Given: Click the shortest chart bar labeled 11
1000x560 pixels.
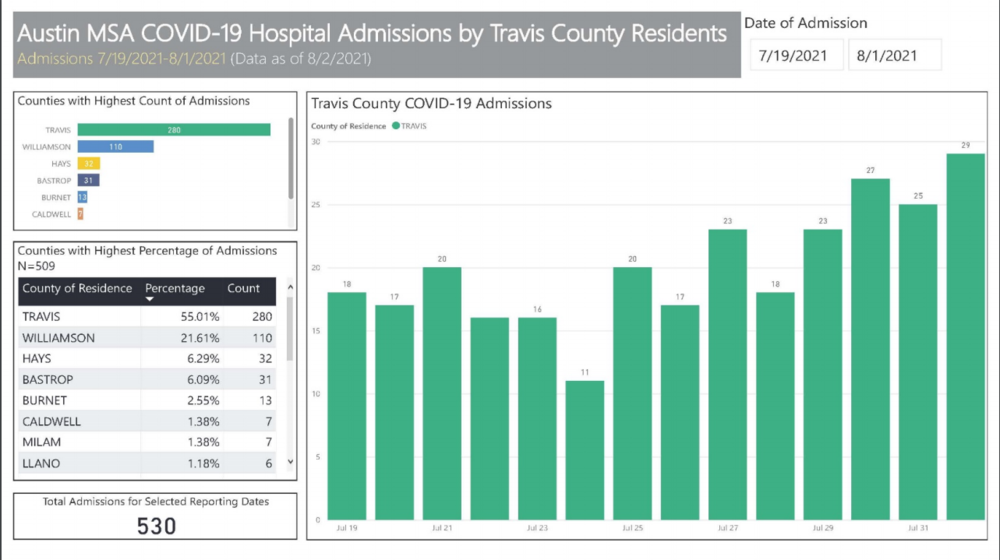Looking at the screenshot, I should pyautogui.click(x=585, y=450).
